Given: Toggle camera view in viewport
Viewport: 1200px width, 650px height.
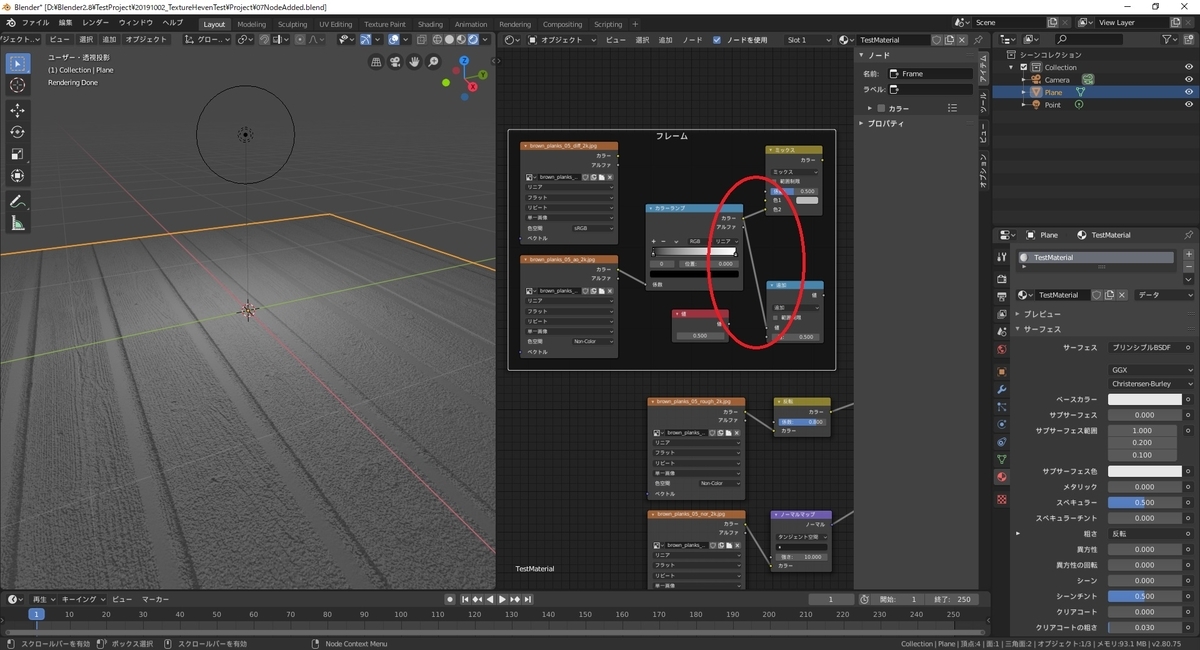Looking at the screenshot, I should [395, 62].
